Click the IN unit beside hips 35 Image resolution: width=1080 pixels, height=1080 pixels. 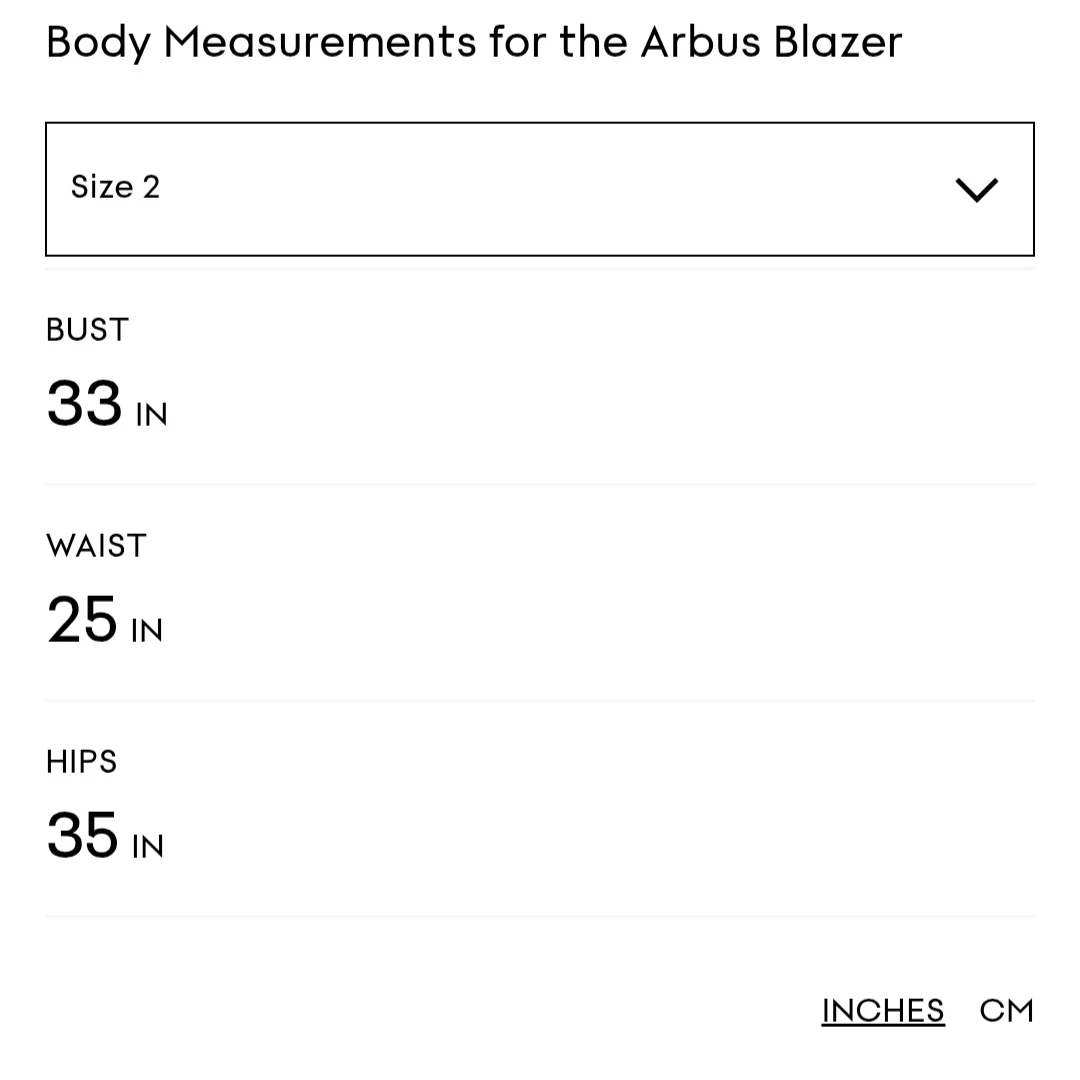click(148, 847)
